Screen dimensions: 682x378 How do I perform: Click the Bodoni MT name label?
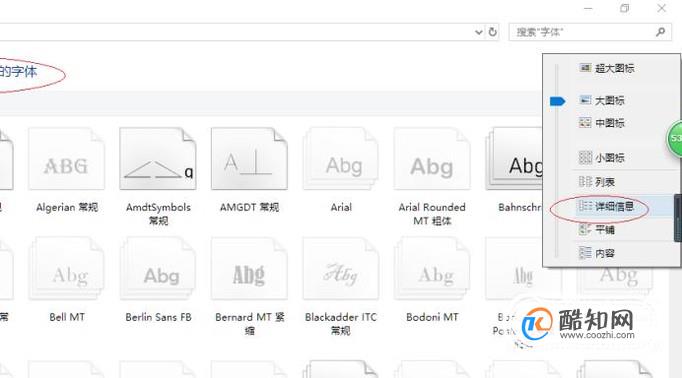click(x=432, y=317)
